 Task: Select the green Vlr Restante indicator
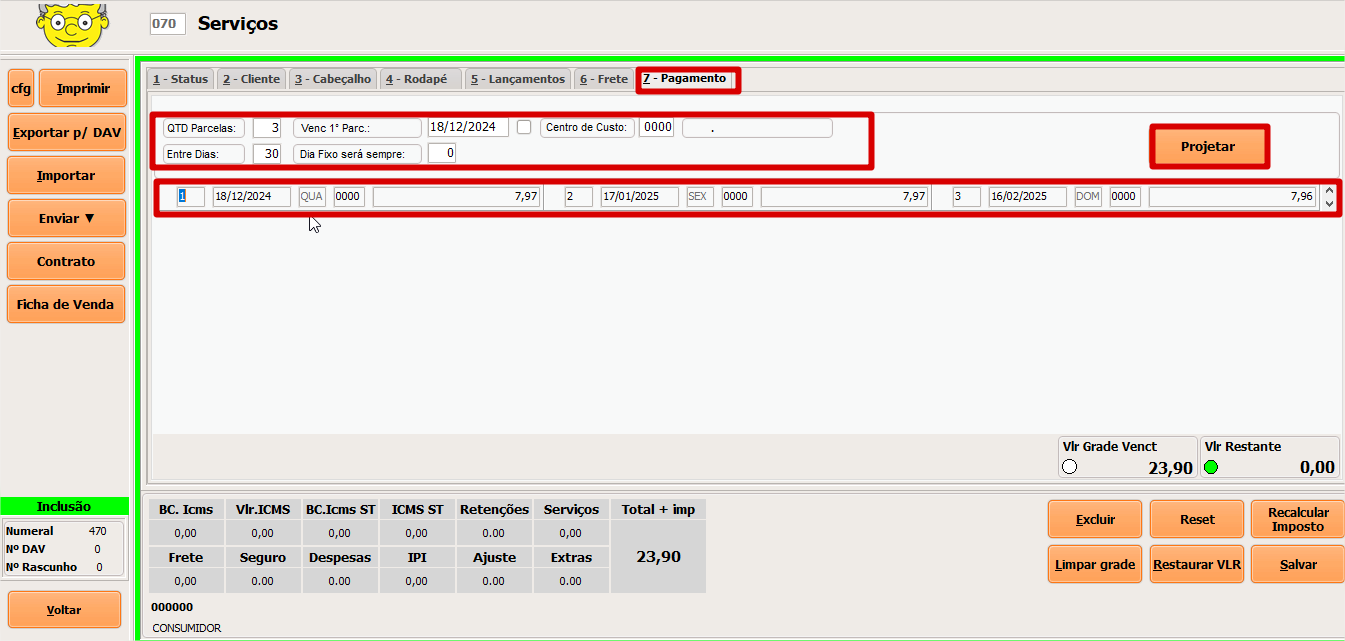tap(1211, 467)
